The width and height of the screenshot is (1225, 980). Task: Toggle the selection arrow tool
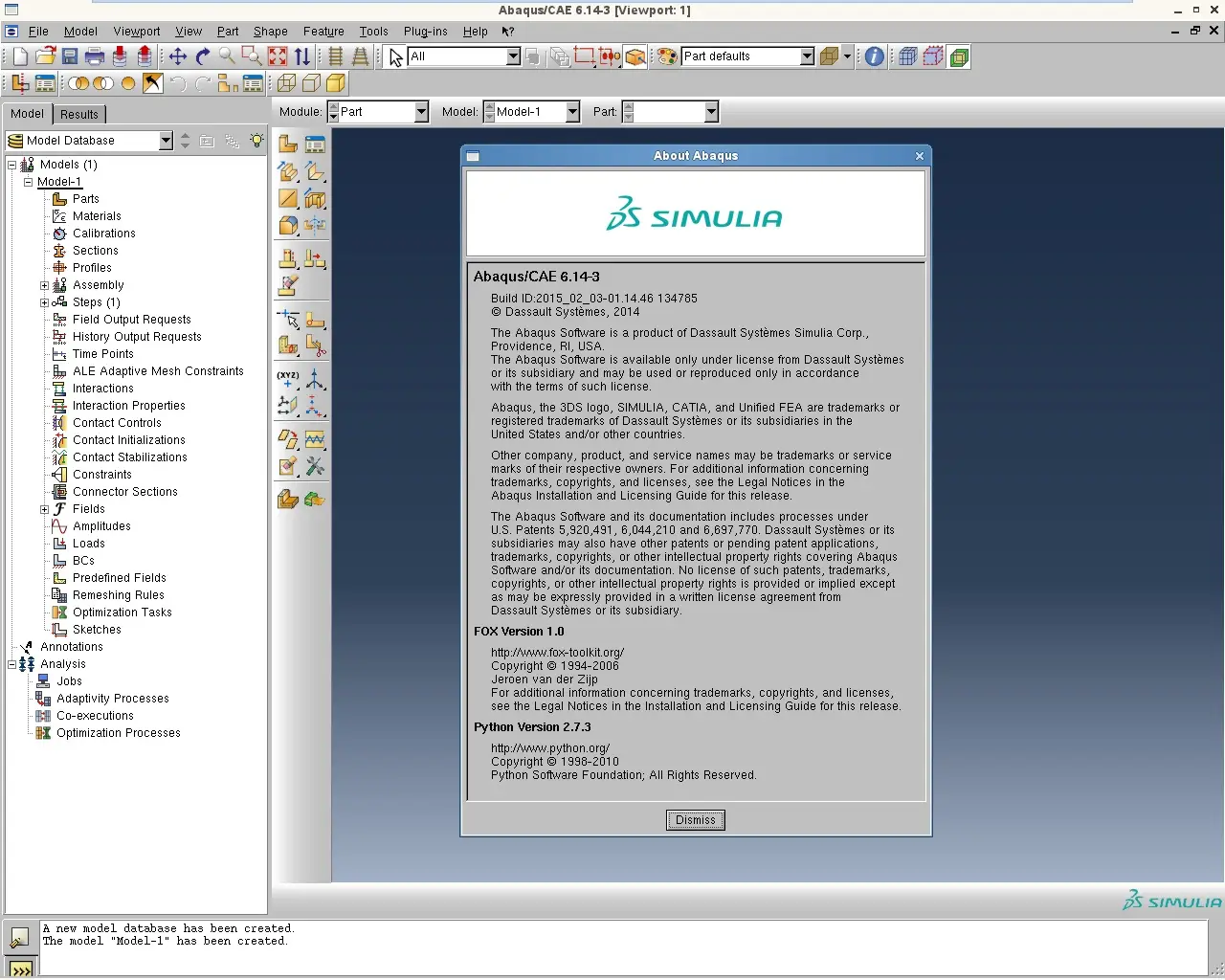(395, 57)
